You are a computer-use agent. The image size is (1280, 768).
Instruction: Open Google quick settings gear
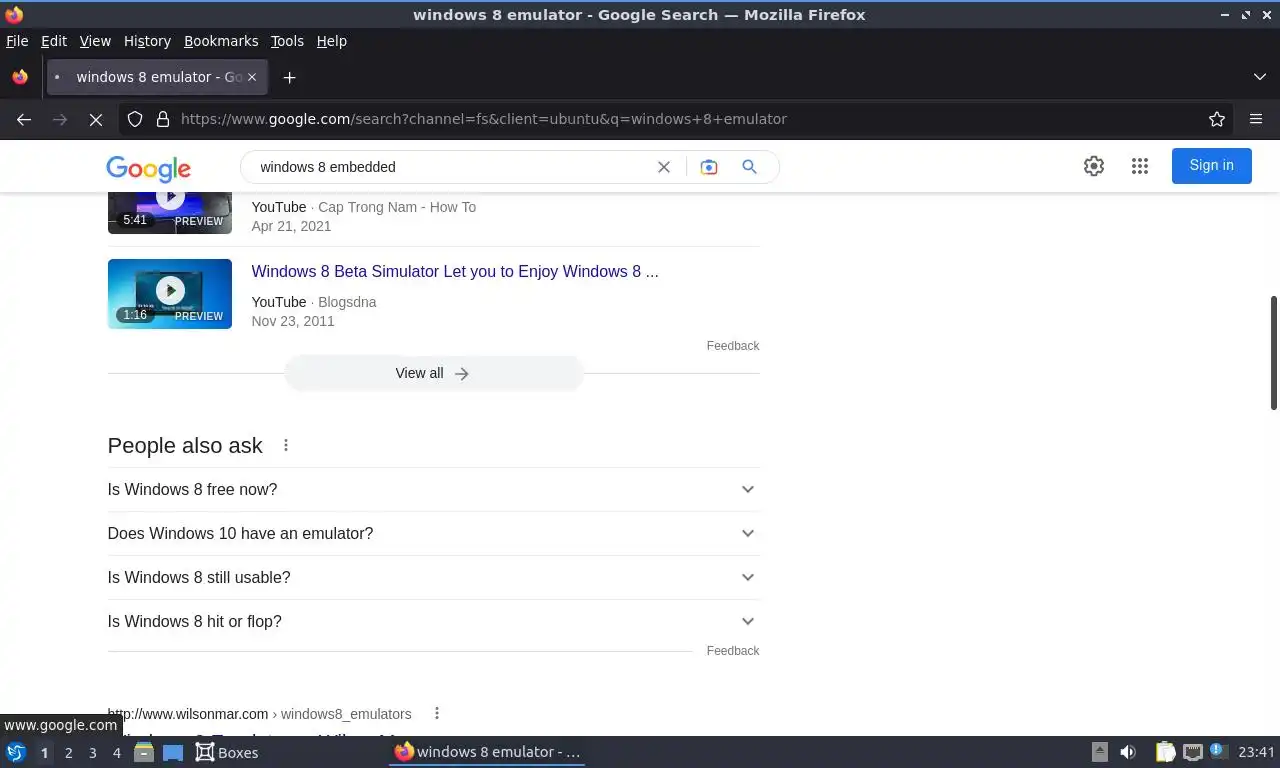click(x=1094, y=166)
